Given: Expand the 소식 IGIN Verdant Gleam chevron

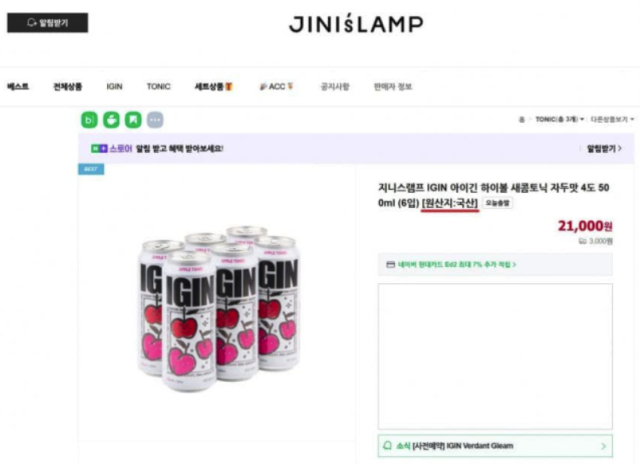Looking at the screenshot, I should (604, 446).
